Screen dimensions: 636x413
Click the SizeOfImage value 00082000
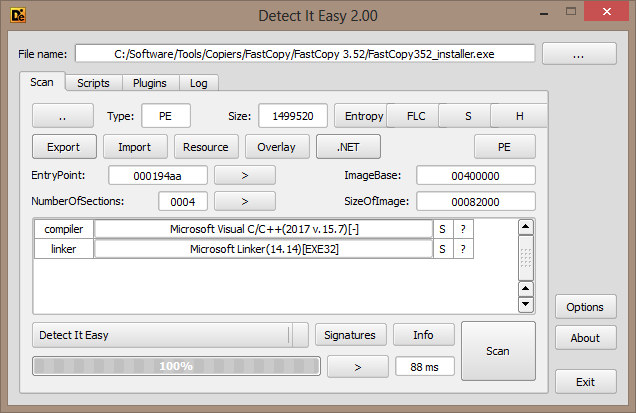pos(475,202)
